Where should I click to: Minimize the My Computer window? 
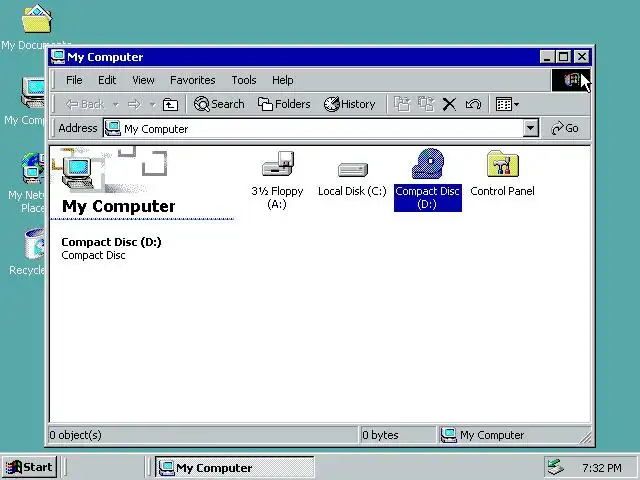(547, 57)
